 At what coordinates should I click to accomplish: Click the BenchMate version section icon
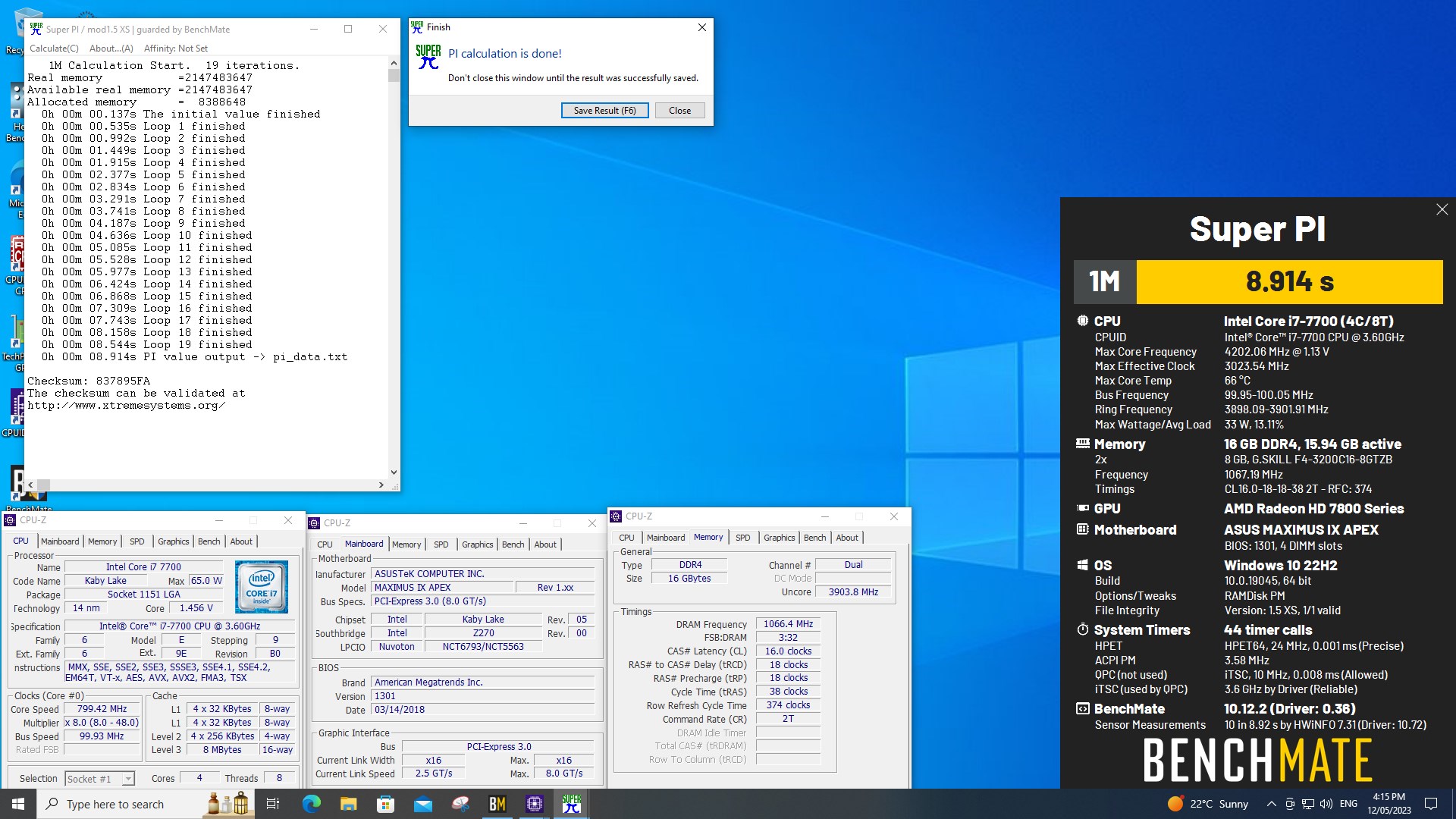tap(1082, 708)
